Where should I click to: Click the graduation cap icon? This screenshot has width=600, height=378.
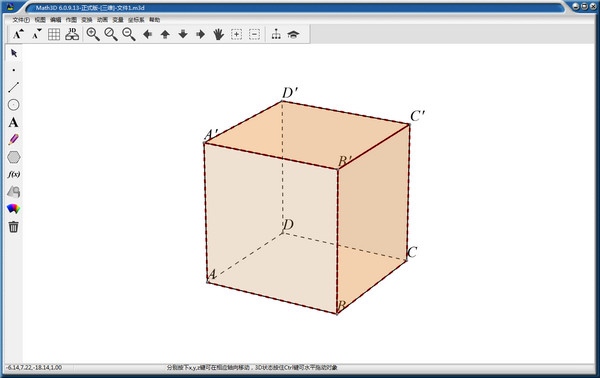[293, 35]
